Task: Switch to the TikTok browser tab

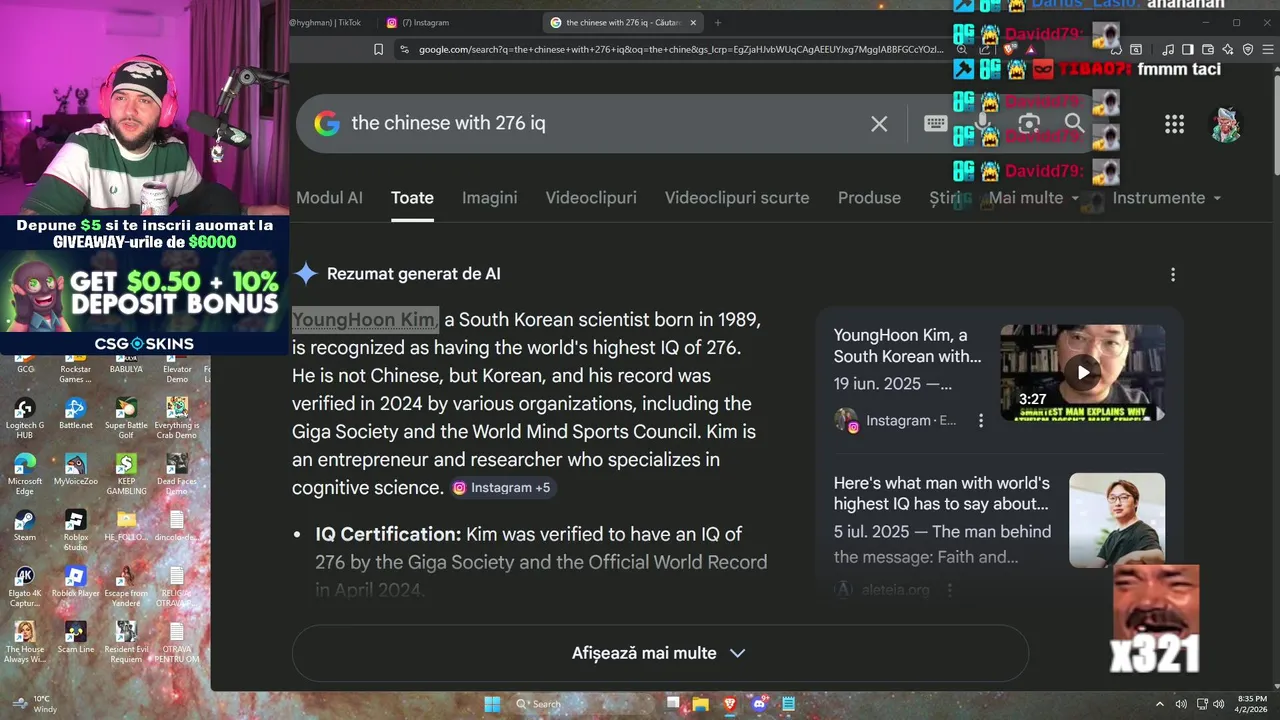Action: coord(330,22)
